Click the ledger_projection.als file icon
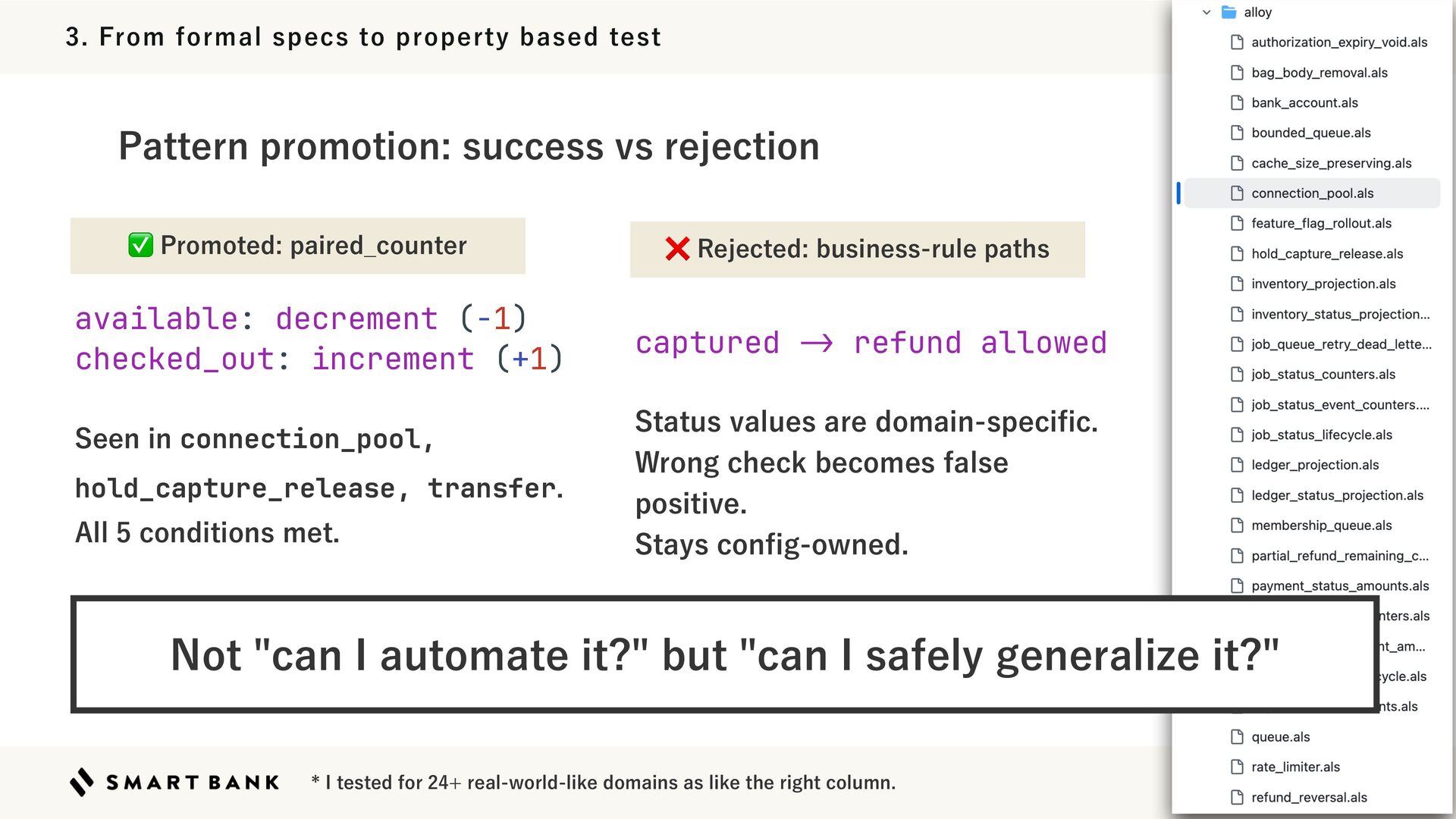Viewport: 1456px width, 819px height. click(1237, 465)
